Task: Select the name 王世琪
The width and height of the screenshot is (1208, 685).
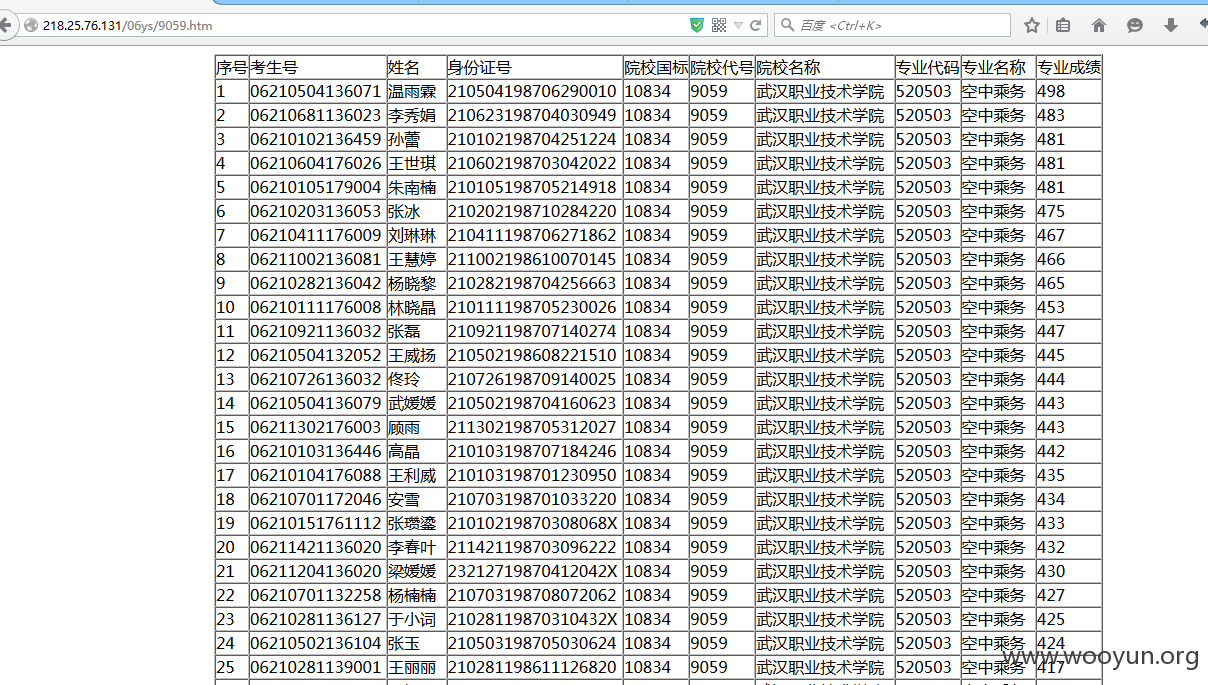Action: pyautogui.click(x=412, y=163)
